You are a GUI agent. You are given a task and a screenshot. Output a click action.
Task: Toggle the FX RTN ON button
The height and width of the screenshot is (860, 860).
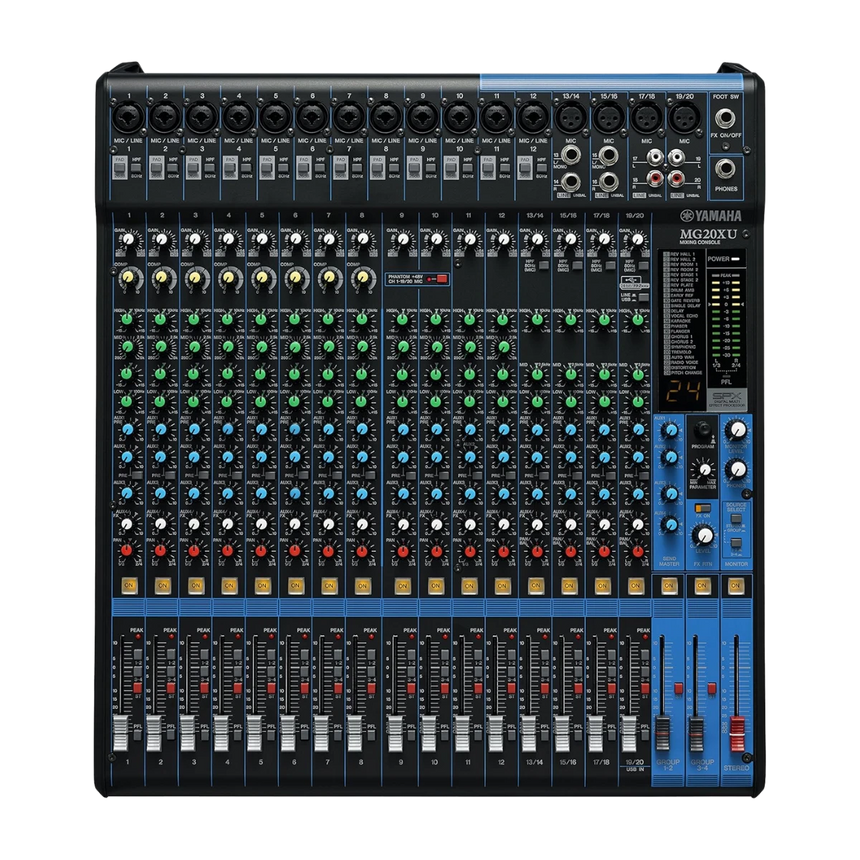(702, 586)
